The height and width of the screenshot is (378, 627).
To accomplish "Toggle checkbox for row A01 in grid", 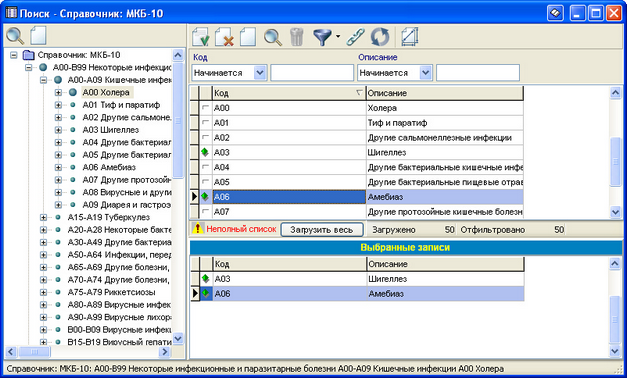I will (206, 122).
